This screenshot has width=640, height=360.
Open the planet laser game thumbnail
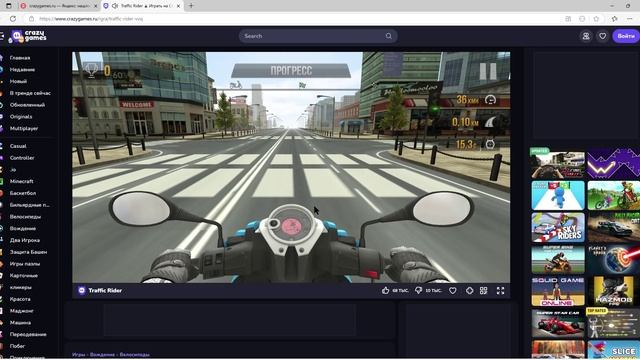[614, 259]
